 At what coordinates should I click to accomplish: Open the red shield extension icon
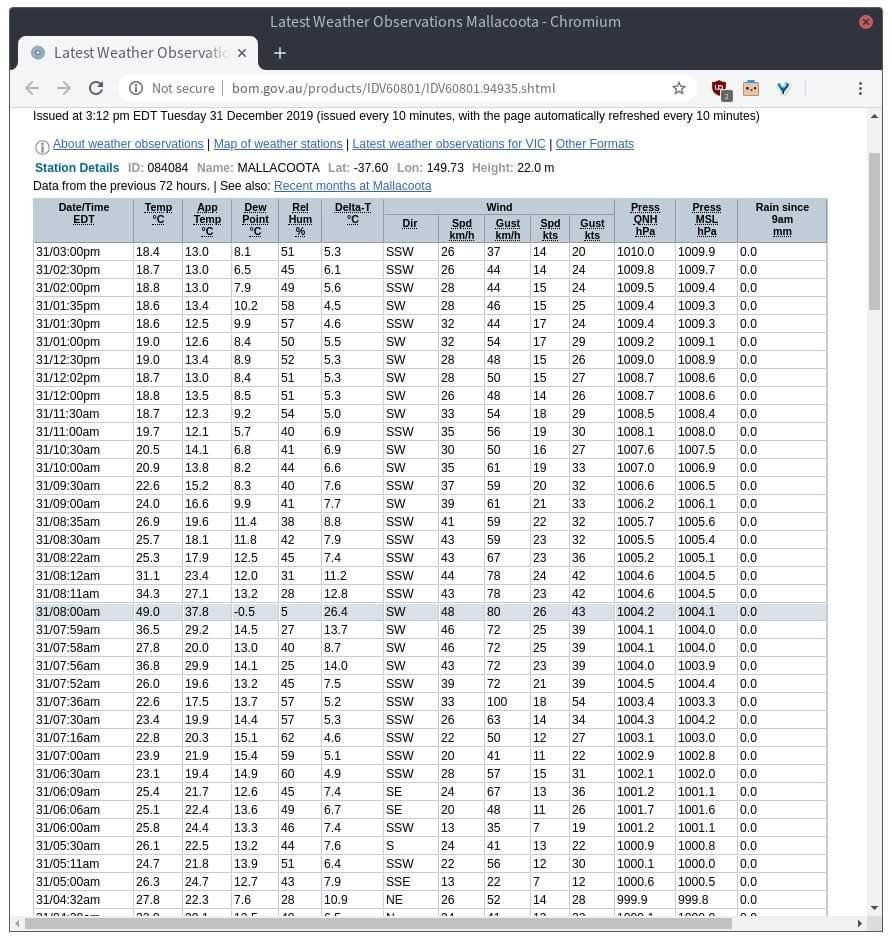click(x=719, y=89)
